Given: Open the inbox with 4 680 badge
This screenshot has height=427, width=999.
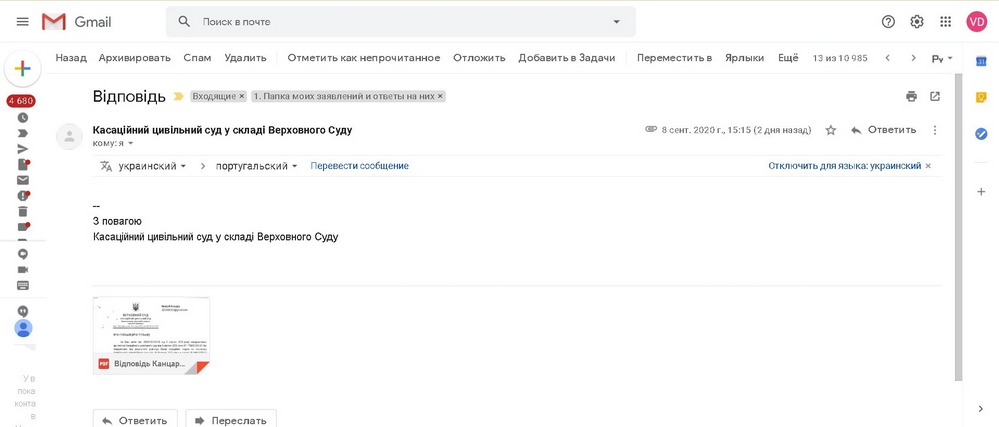Looking at the screenshot, I should pos(21,101).
